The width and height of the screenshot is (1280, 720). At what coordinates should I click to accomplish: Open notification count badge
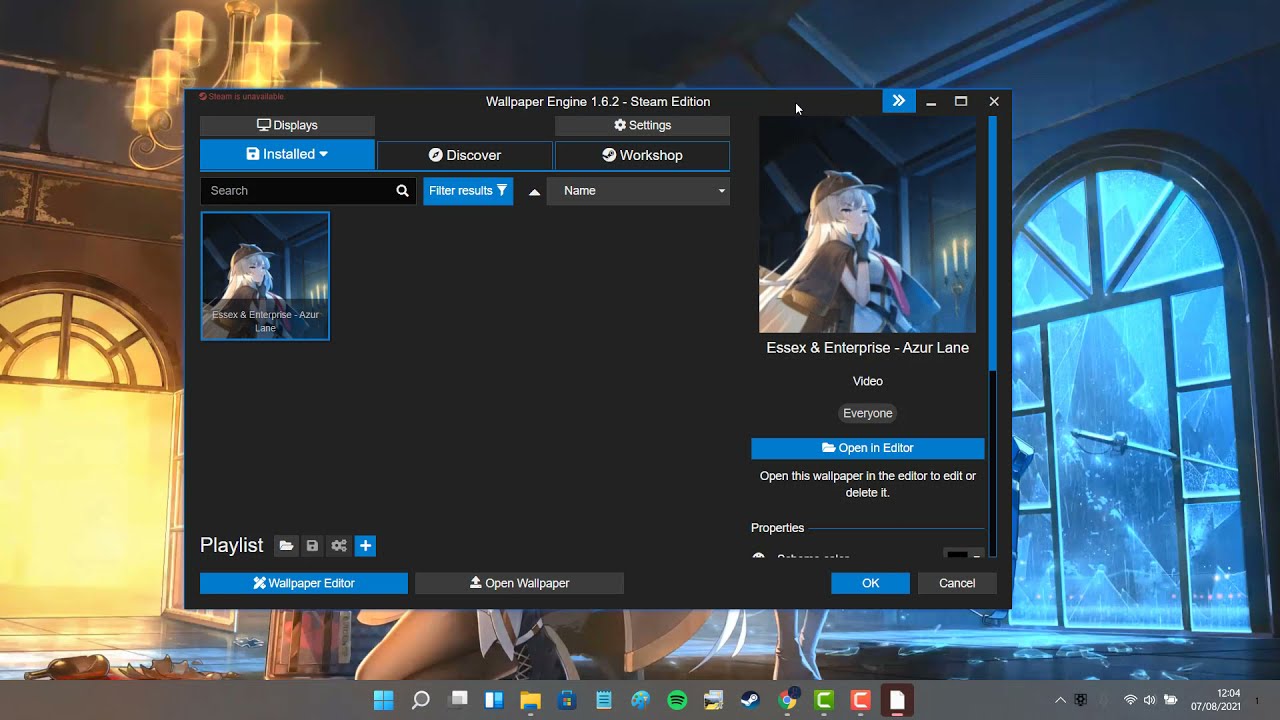pyautogui.click(x=1257, y=701)
